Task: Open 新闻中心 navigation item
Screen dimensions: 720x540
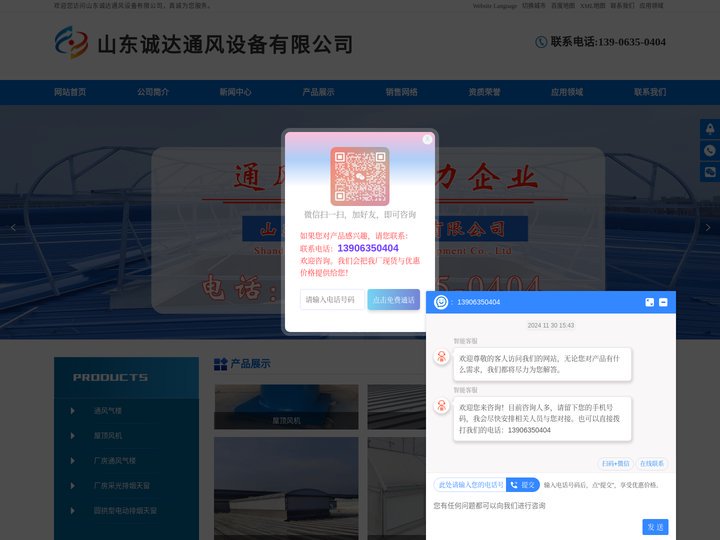Action: click(236, 92)
